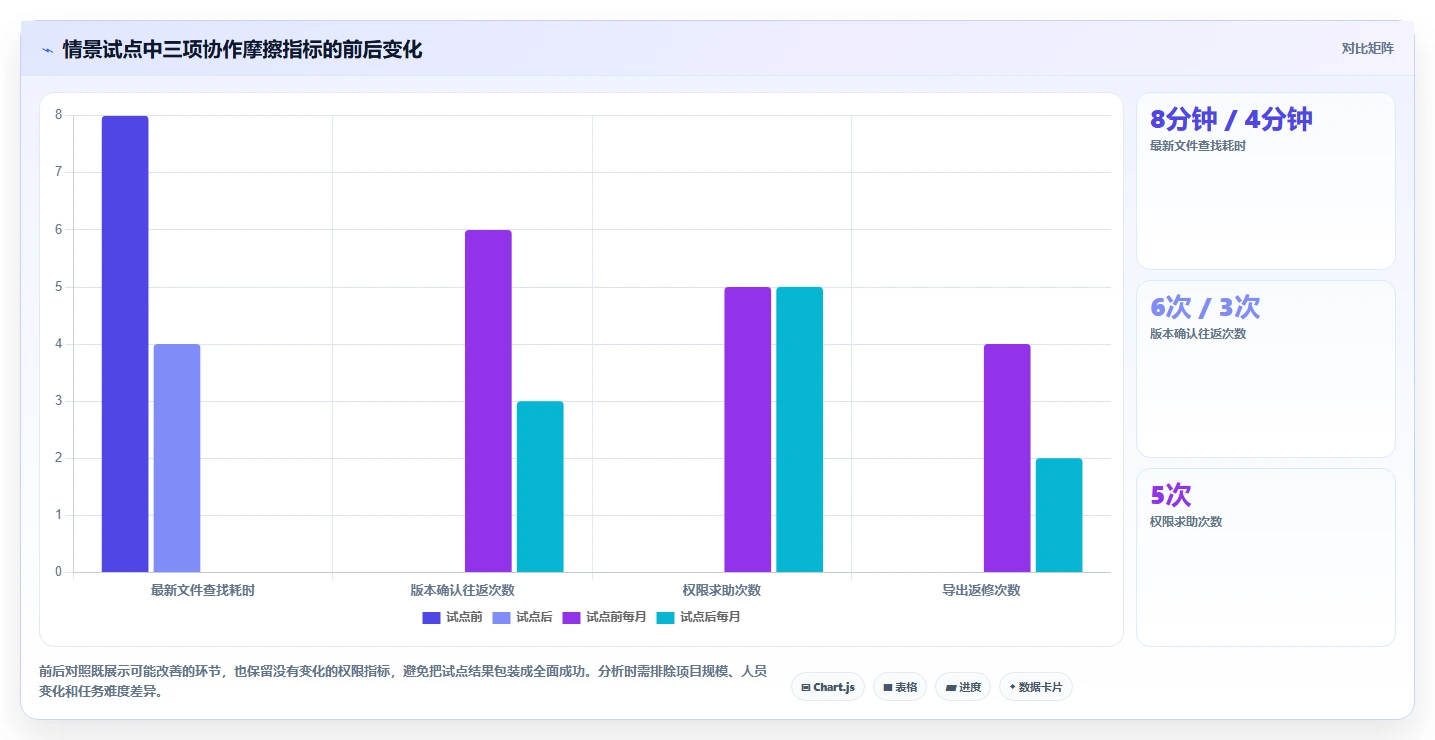The height and width of the screenshot is (740, 1435).
Task: Click the teal bar for 权限求助次数
Action: (800, 430)
